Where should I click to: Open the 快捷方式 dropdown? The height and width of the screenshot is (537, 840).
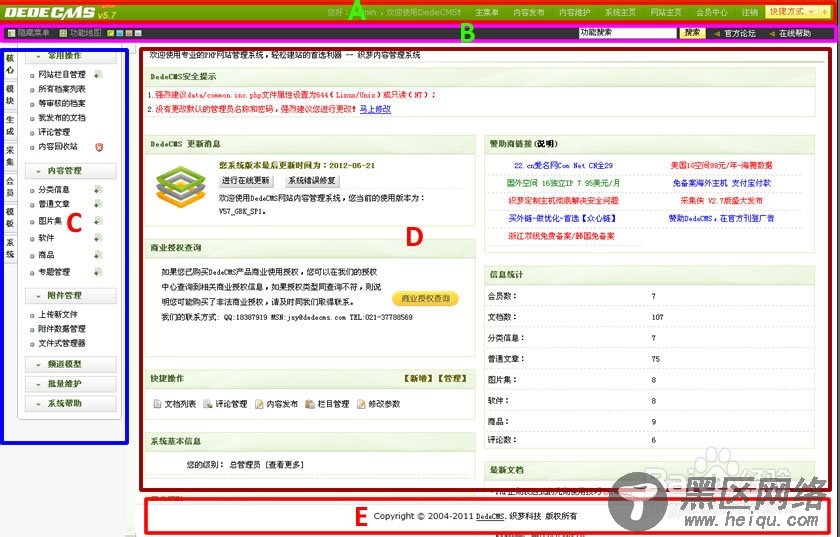792,11
